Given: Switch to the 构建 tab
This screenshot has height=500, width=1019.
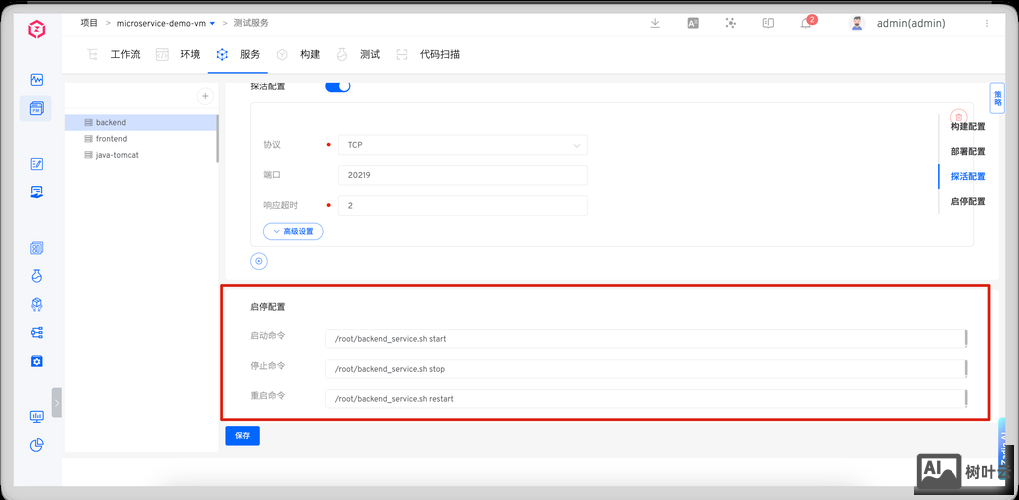Looking at the screenshot, I should [x=298, y=55].
